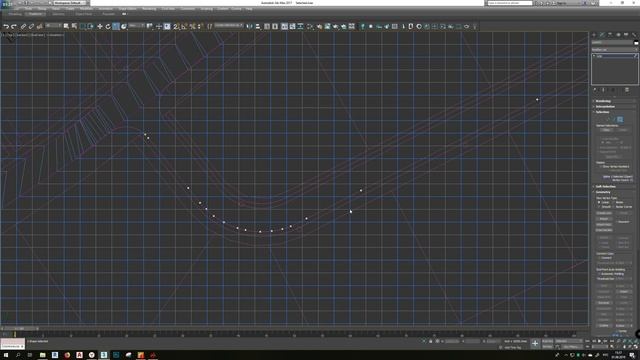Click the Align tool icon
640x360 pixels.
tap(258, 26)
